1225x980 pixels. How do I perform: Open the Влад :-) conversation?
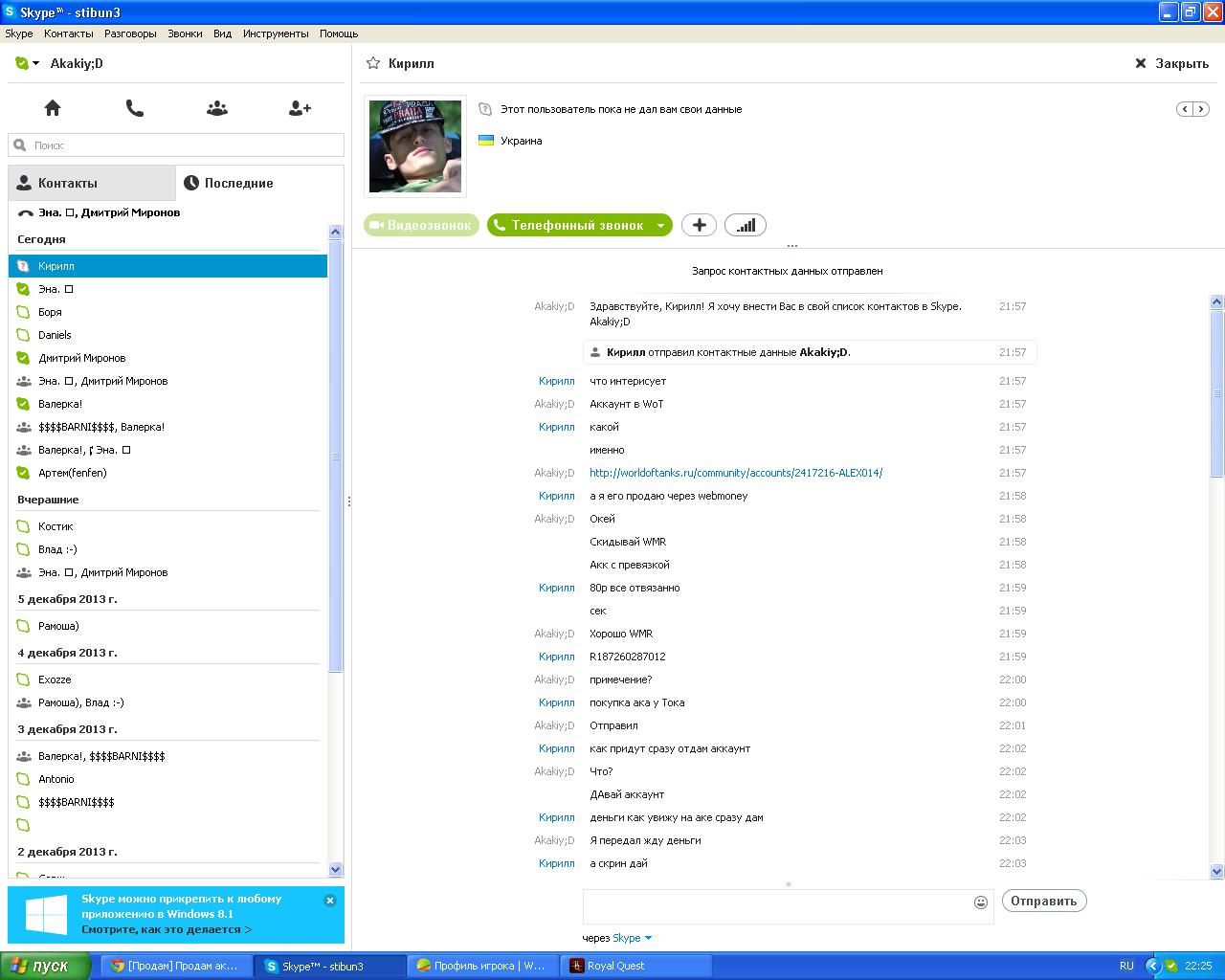[x=167, y=549]
